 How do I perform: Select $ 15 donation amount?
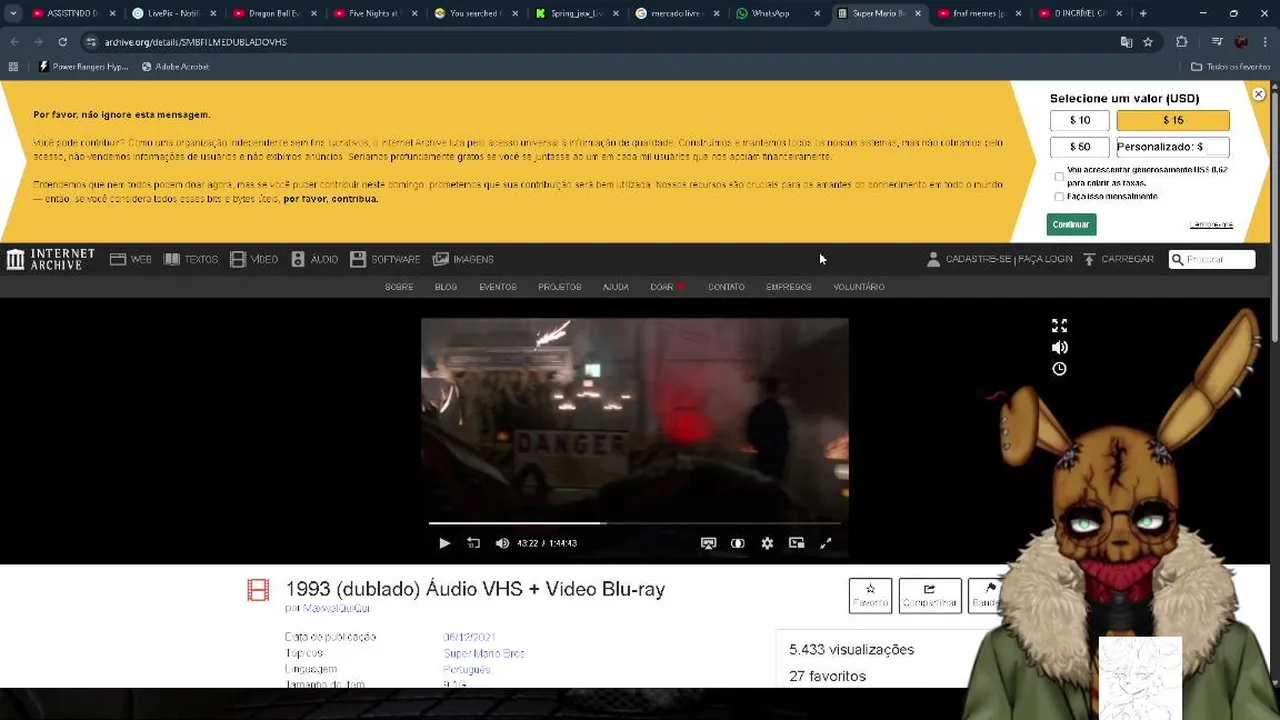[1173, 120]
